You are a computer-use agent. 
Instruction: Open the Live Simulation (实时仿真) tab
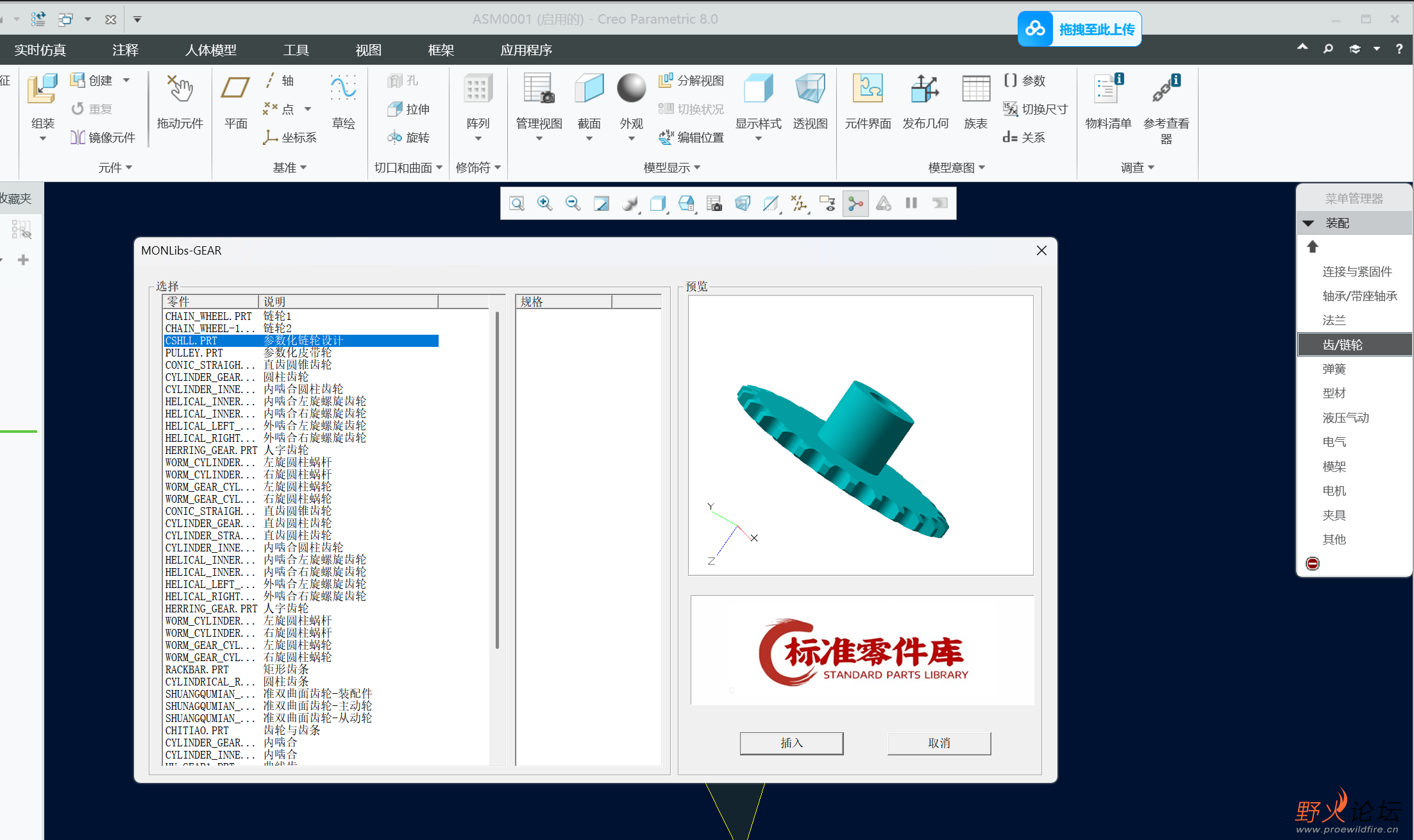click(x=40, y=50)
